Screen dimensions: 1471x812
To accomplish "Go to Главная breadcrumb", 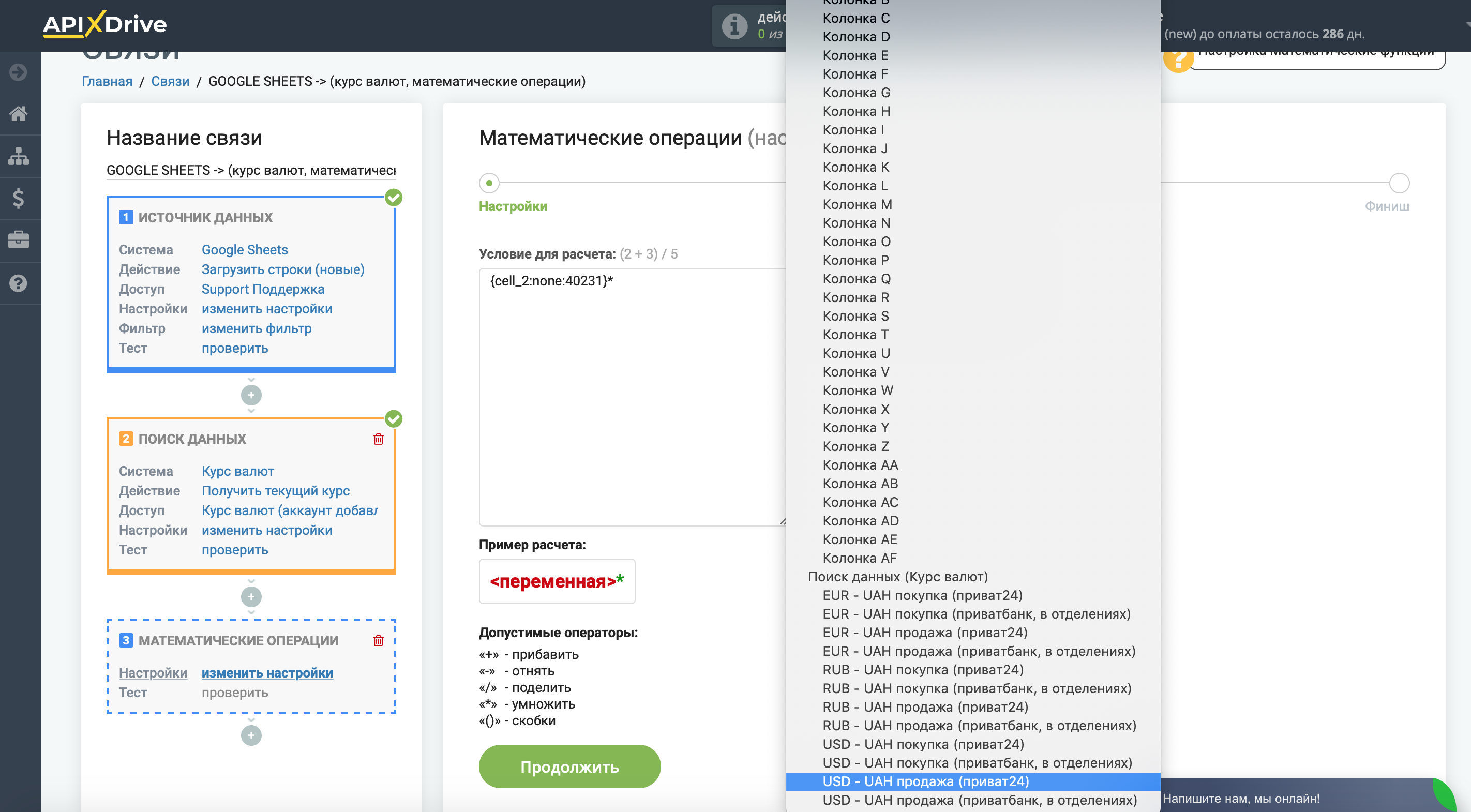I will 107,81.
